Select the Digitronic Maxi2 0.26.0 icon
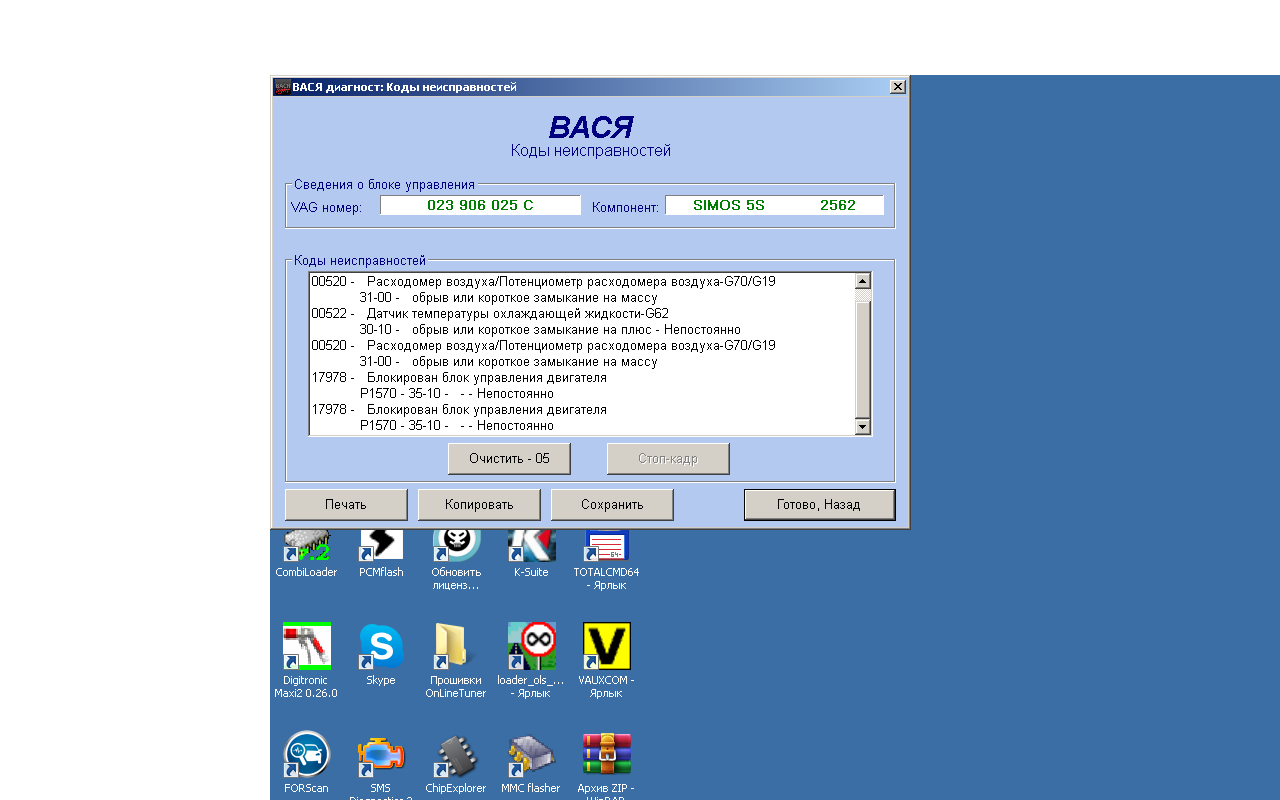 [x=306, y=648]
